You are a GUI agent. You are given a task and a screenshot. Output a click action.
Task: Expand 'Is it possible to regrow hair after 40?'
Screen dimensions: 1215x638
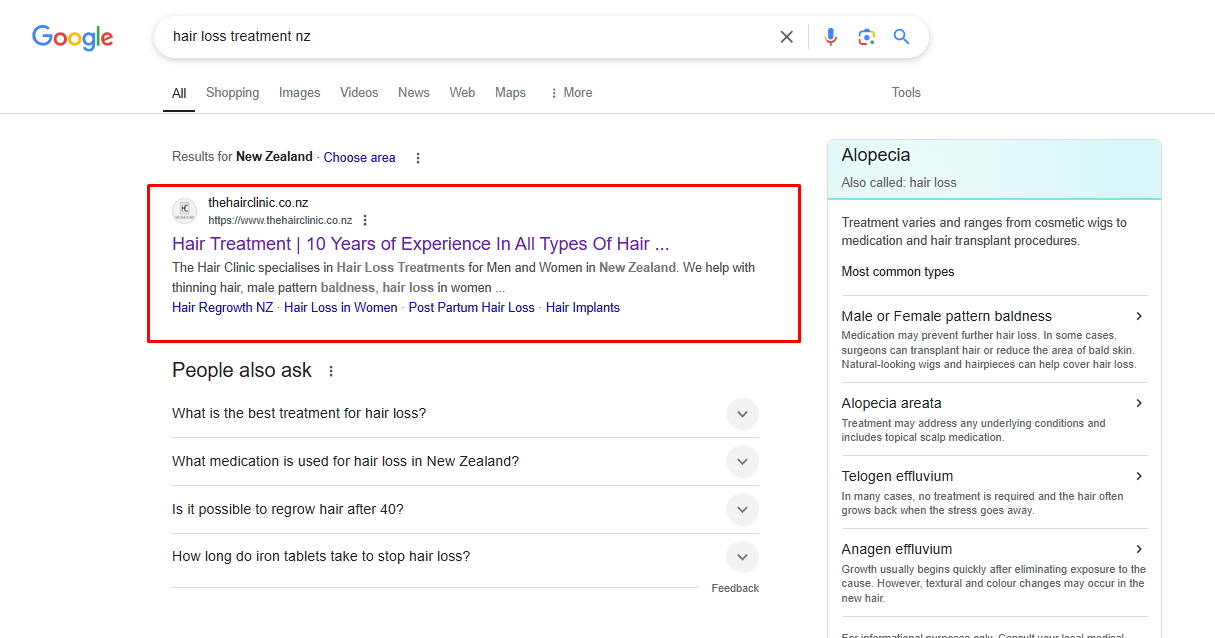[465, 510]
